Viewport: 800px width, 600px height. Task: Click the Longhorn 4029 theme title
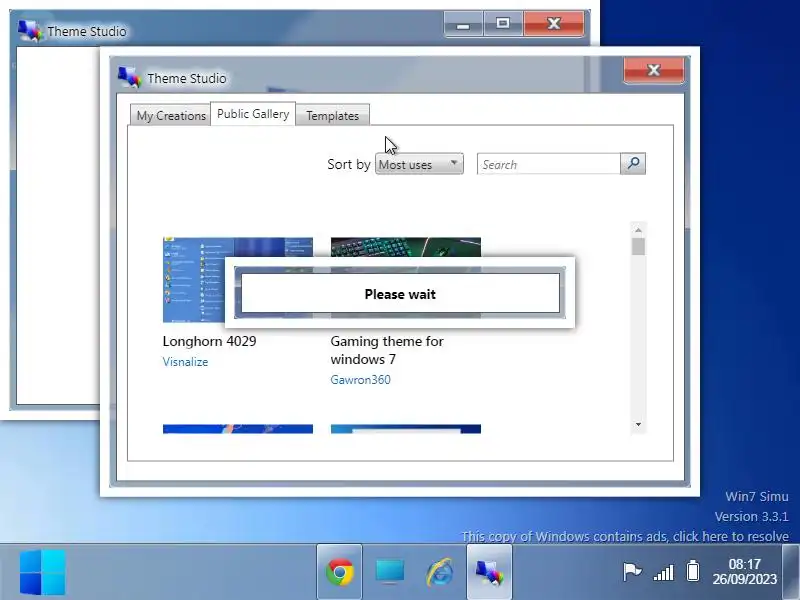[x=209, y=341]
